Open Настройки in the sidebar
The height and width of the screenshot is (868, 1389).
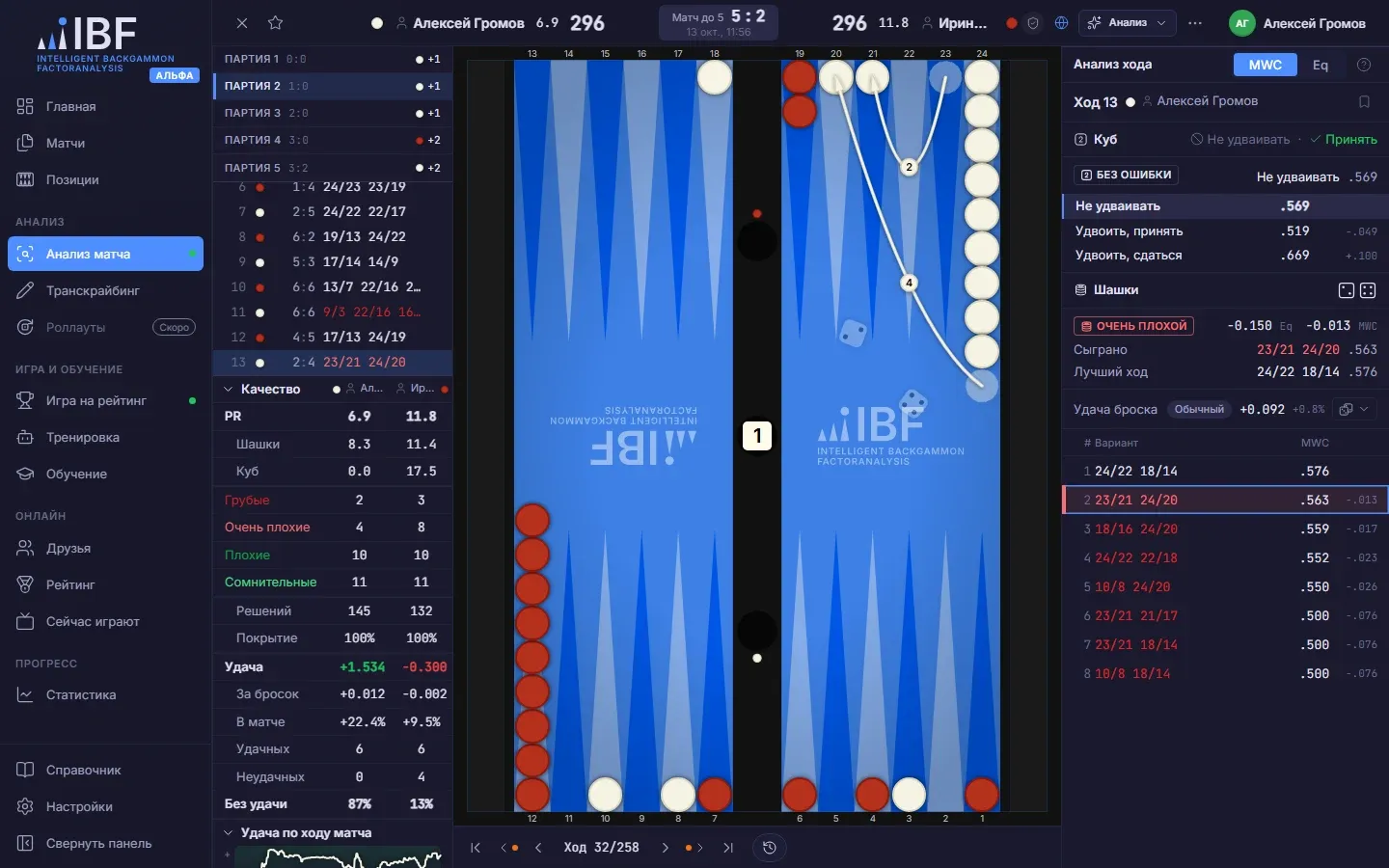pyautogui.click(x=105, y=806)
